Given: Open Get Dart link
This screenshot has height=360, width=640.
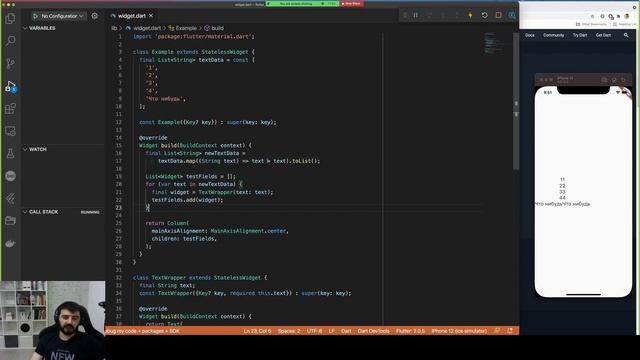Looking at the screenshot, I should (x=603, y=36).
